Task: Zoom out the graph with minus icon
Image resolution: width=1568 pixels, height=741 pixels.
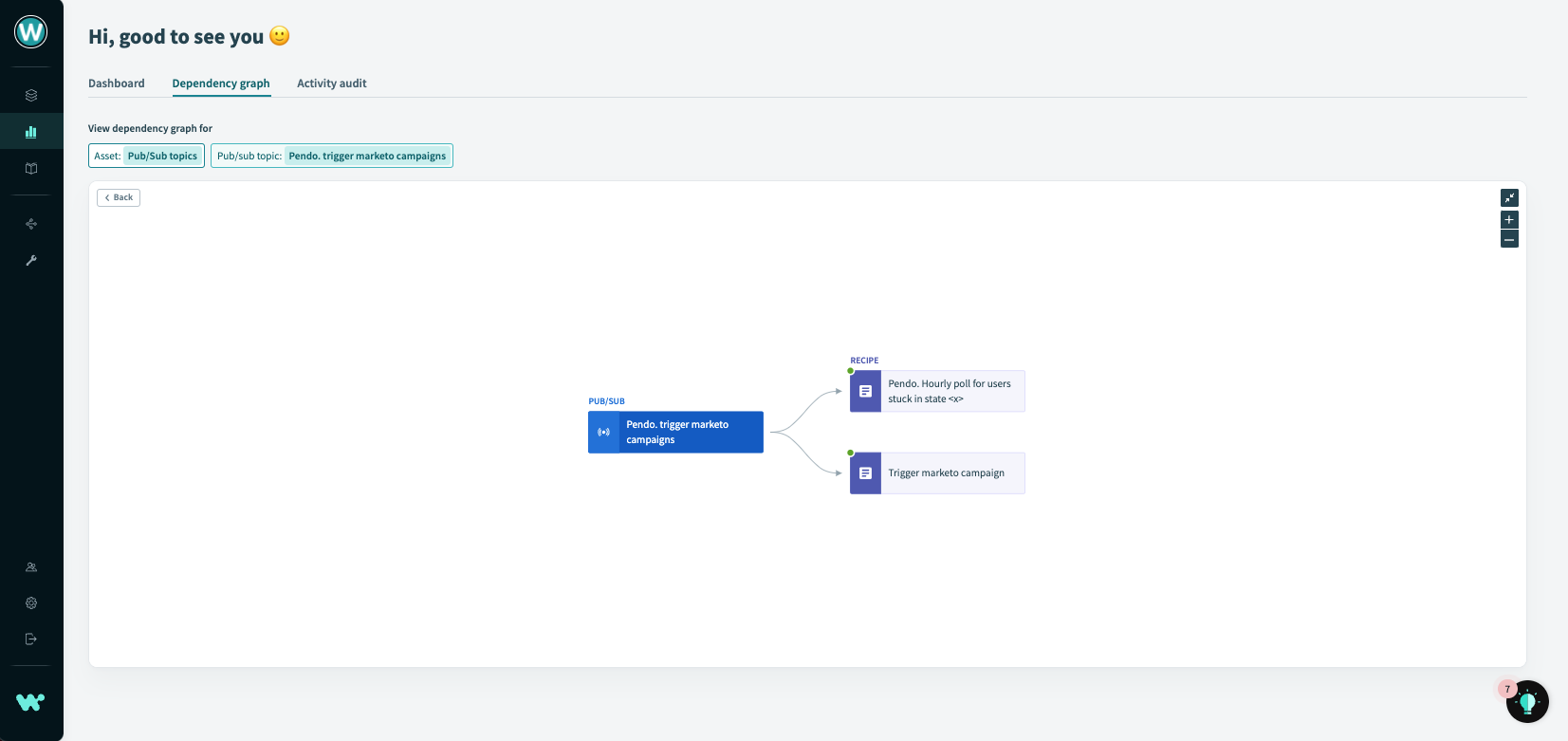Action: 1509,239
